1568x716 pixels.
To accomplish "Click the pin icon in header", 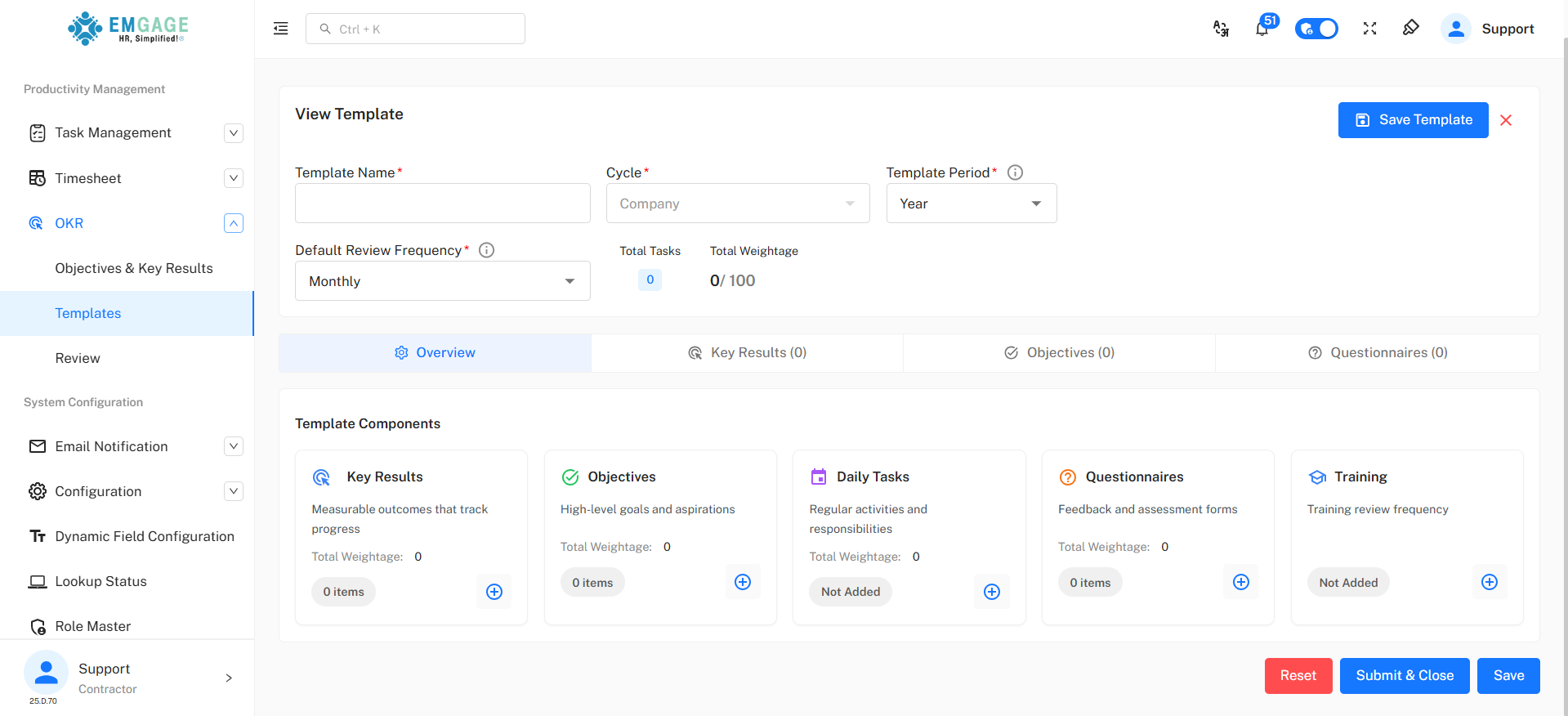I will click(1410, 29).
